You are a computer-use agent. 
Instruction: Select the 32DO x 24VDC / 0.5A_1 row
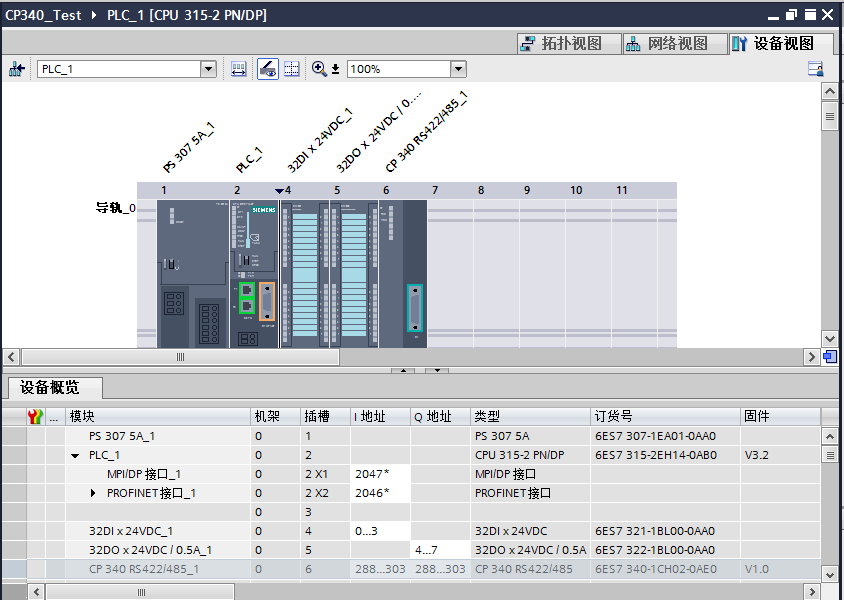(x=411, y=550)
